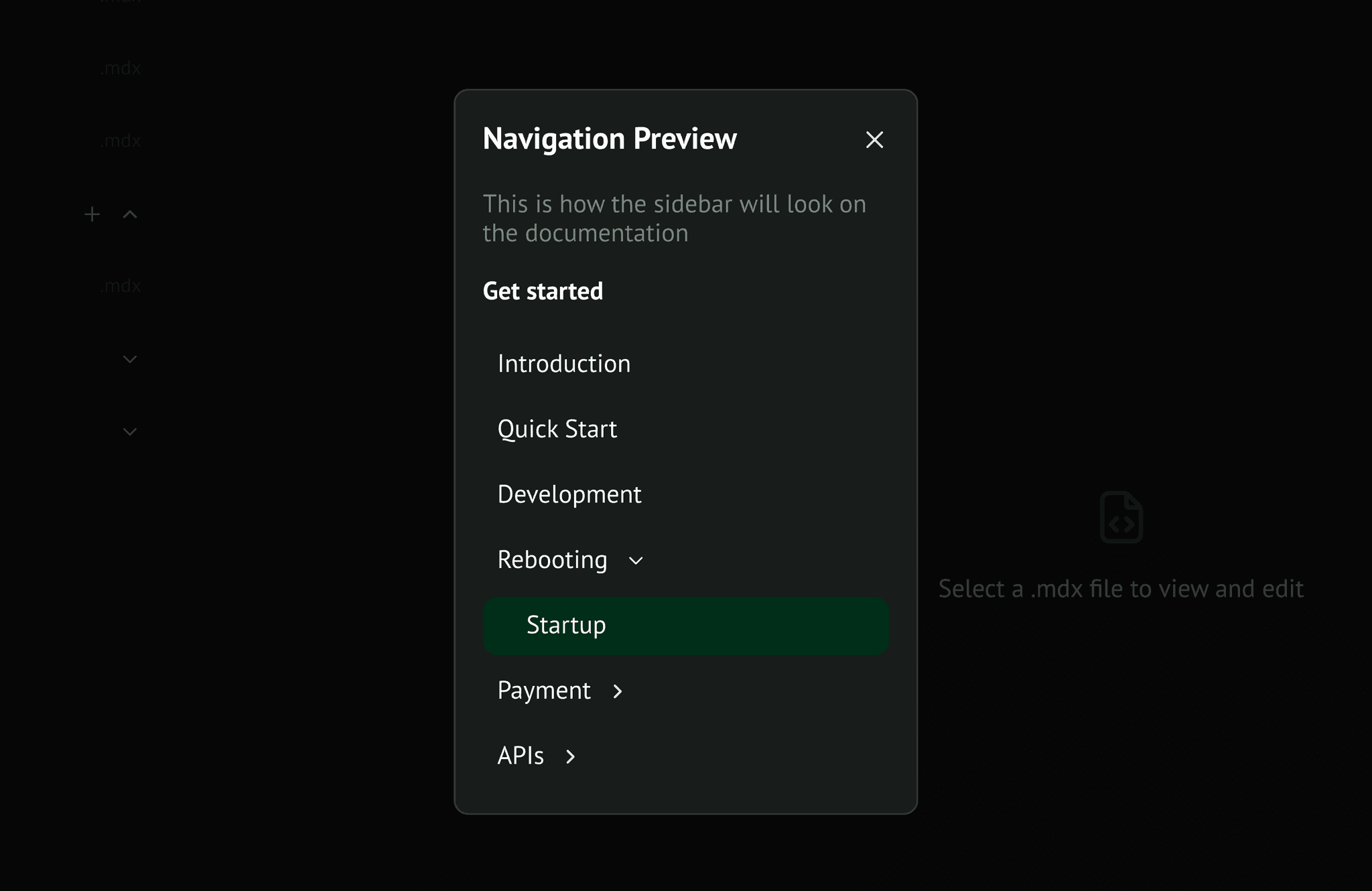Expand the Payment group arrow
Image resolution: width=1372 pixels, height=891 pixels.
[618, 691]
